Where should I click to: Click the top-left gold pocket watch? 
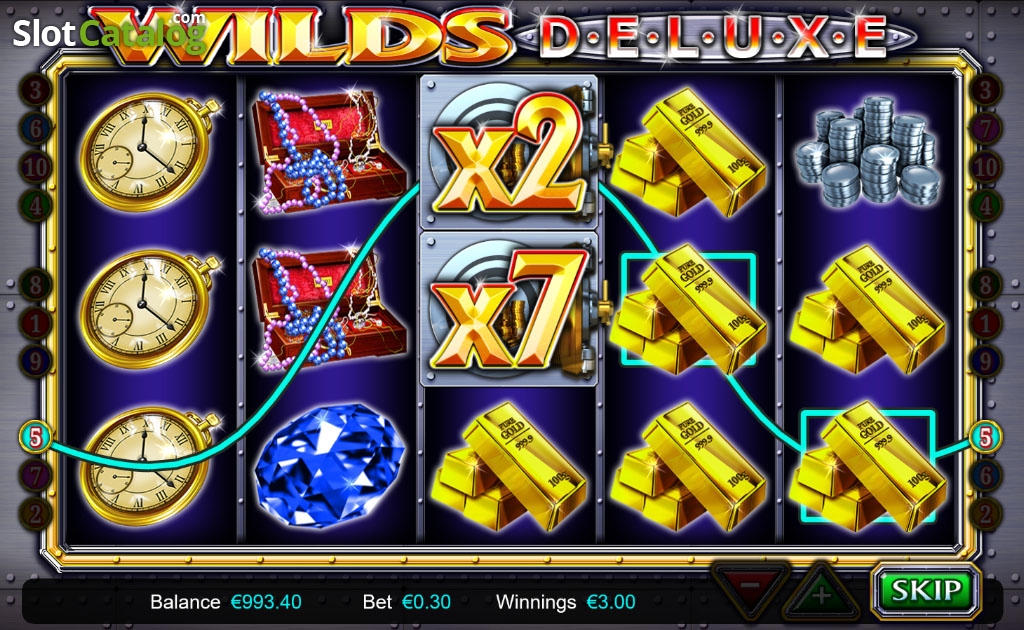pos(149,151)
